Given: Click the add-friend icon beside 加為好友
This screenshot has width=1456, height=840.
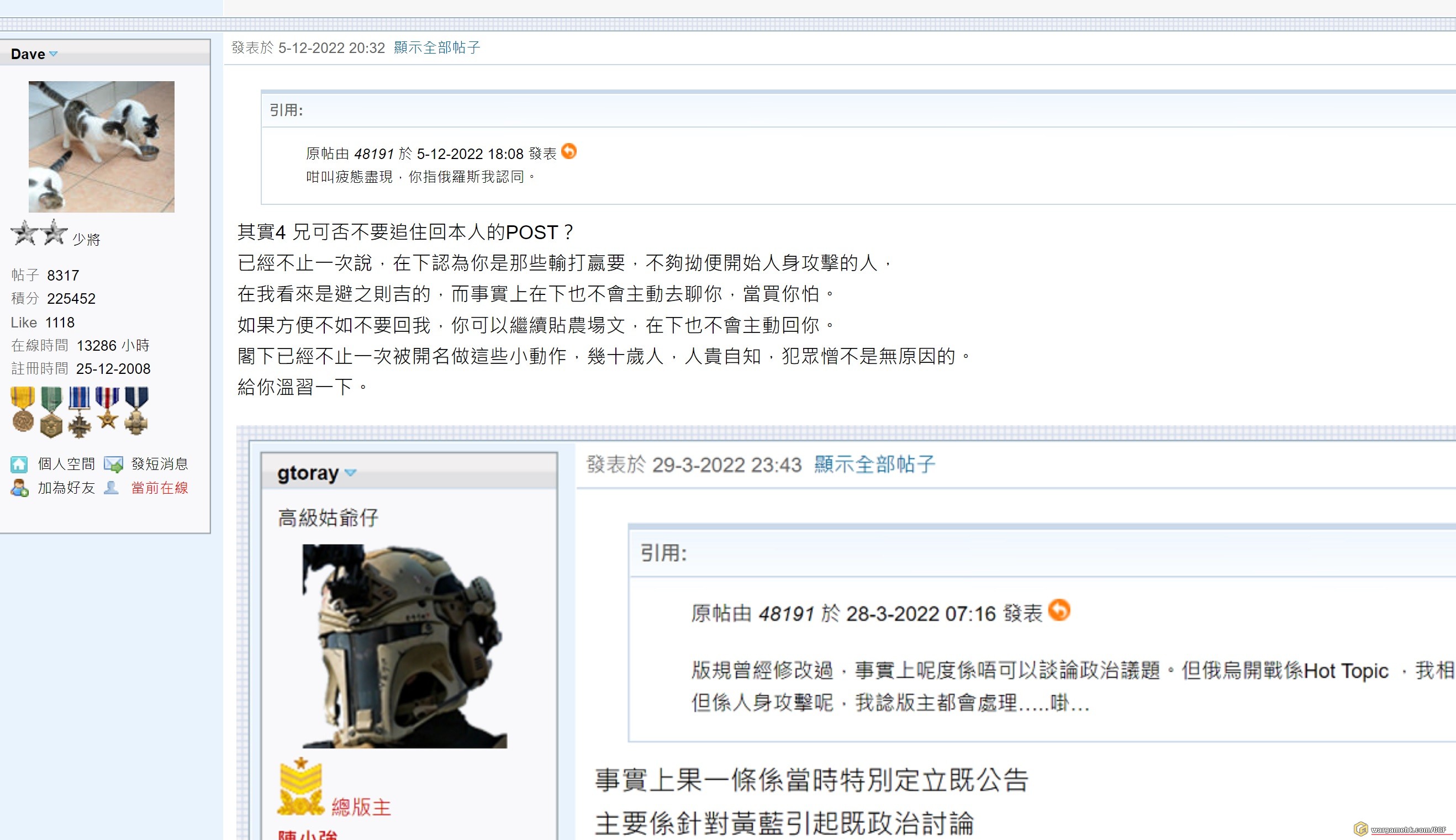Looking at the screenshot, I should [x=19, y=488].
